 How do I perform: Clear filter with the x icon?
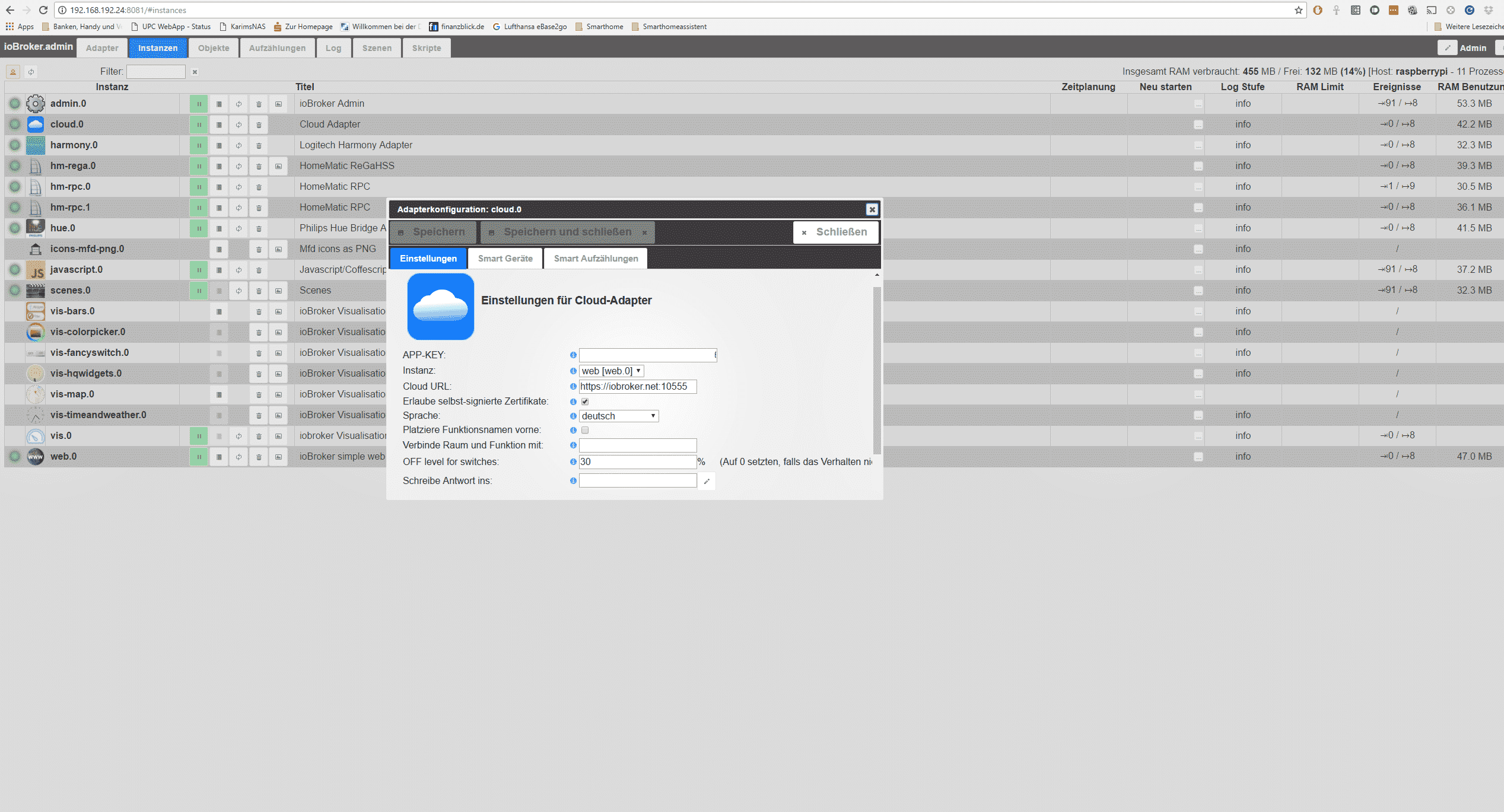[195, 72]
